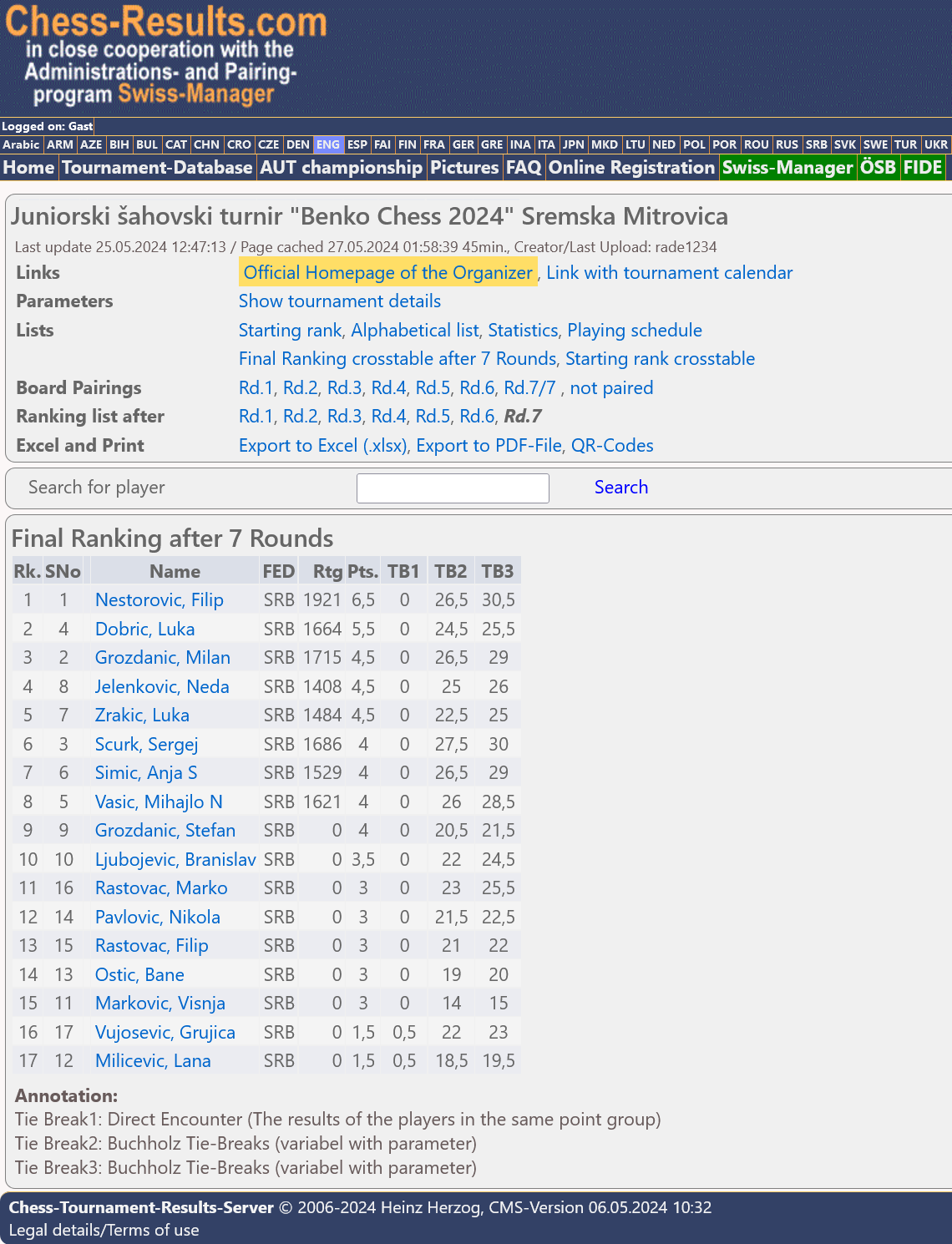Switch language to Arabic

(x=21, y=144)
